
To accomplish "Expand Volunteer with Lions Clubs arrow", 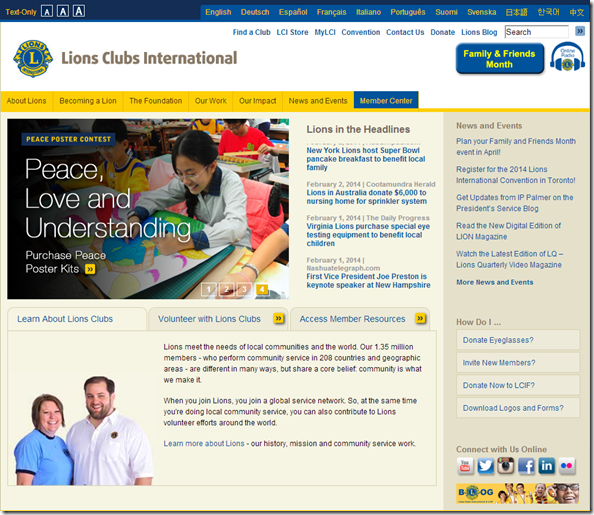I will tap(278, 318).
